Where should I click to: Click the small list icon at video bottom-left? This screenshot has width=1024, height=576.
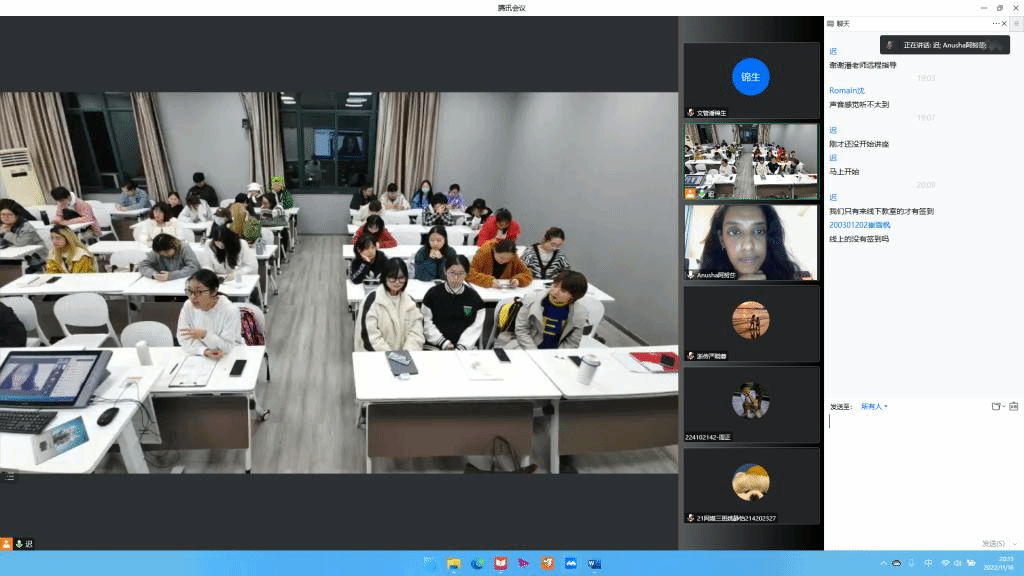pyautogui.click(x=10, y=476)
